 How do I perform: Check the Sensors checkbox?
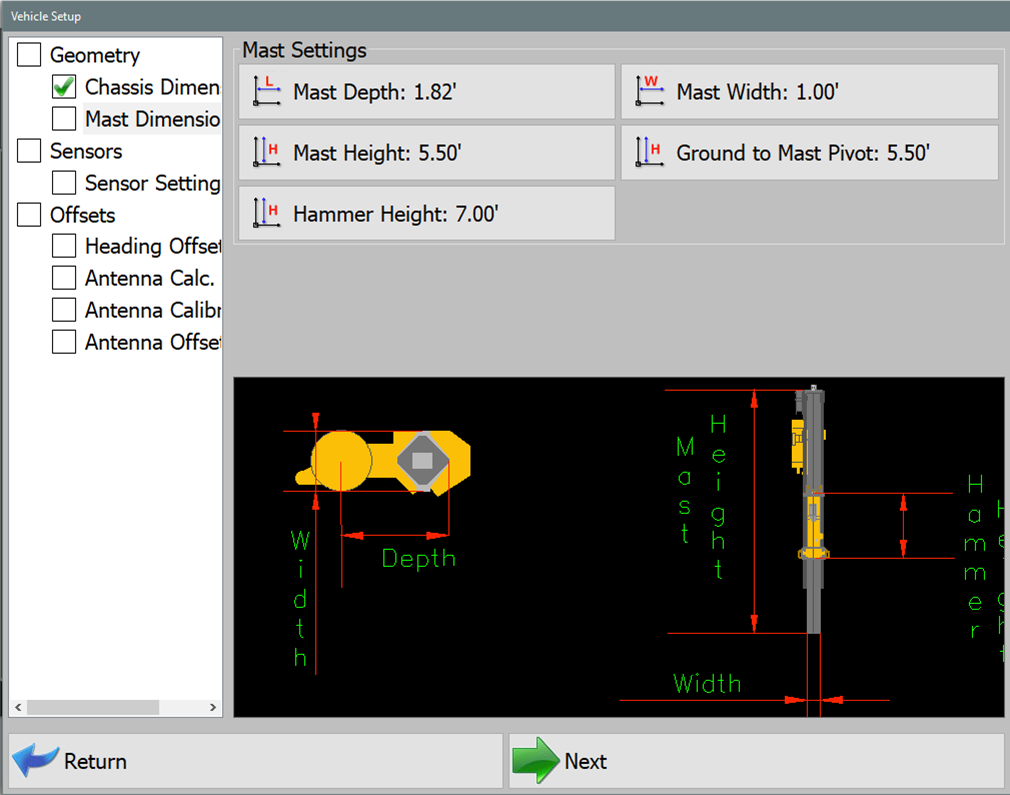pyautogui.click(x=28, y=150)
